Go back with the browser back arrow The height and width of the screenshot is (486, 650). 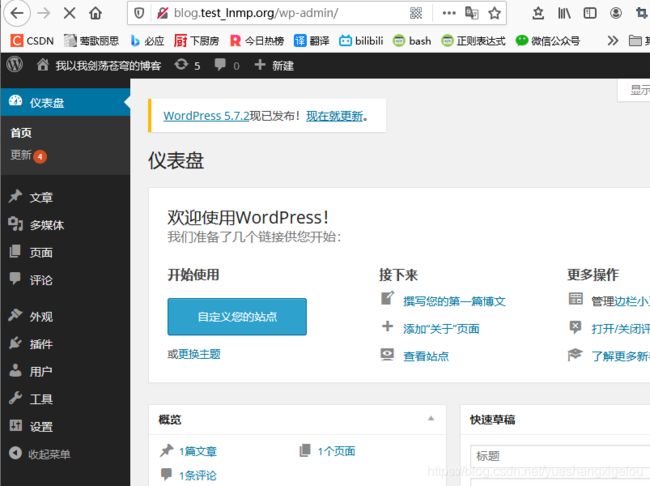[x=17, y=13]
